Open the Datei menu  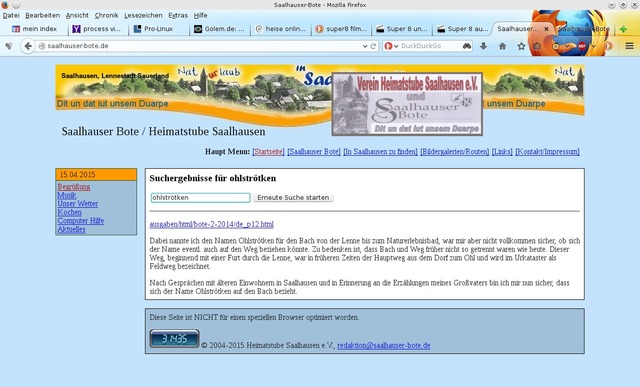11,16
